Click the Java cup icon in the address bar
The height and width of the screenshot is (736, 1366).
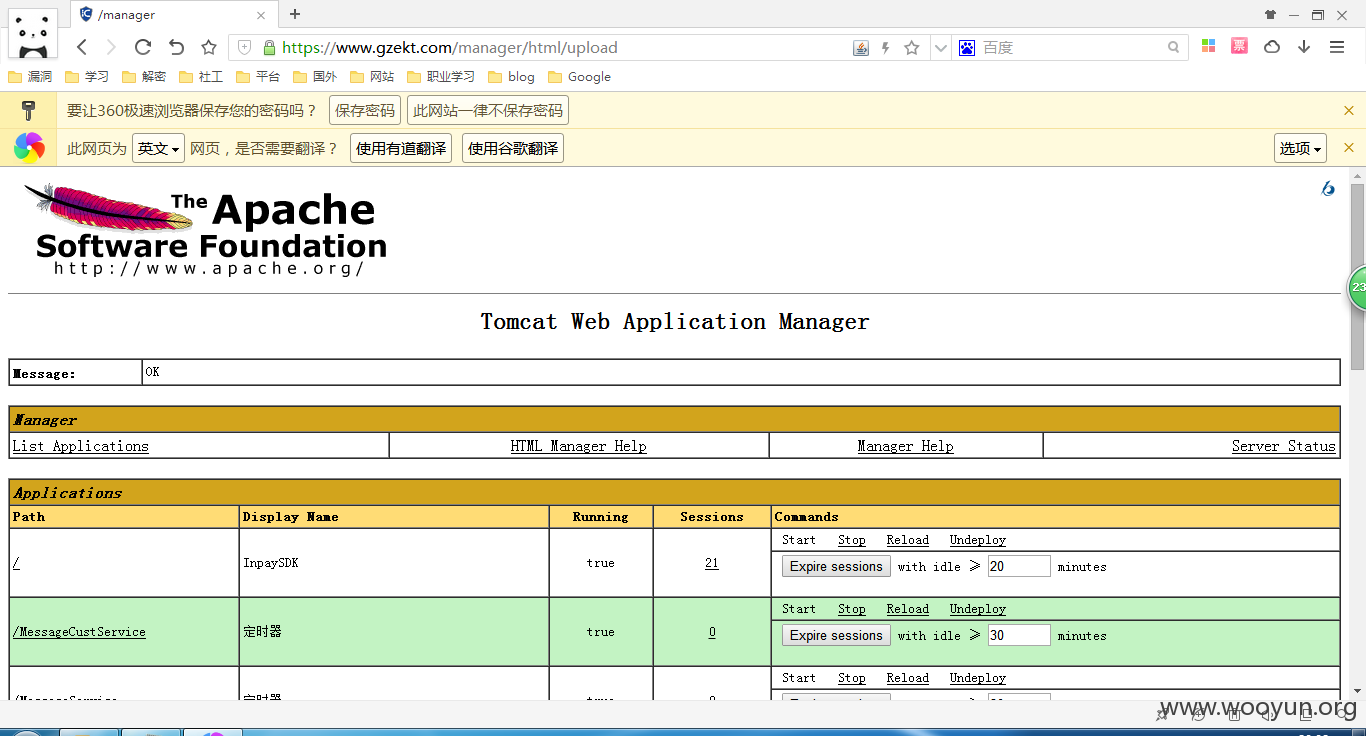861,47
